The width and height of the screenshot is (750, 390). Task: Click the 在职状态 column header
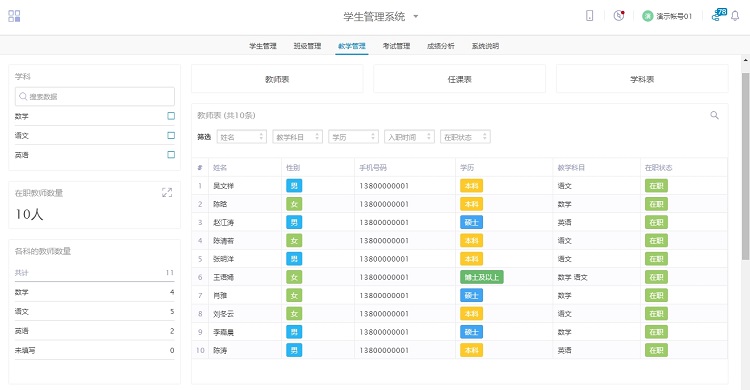coord(658,167)
